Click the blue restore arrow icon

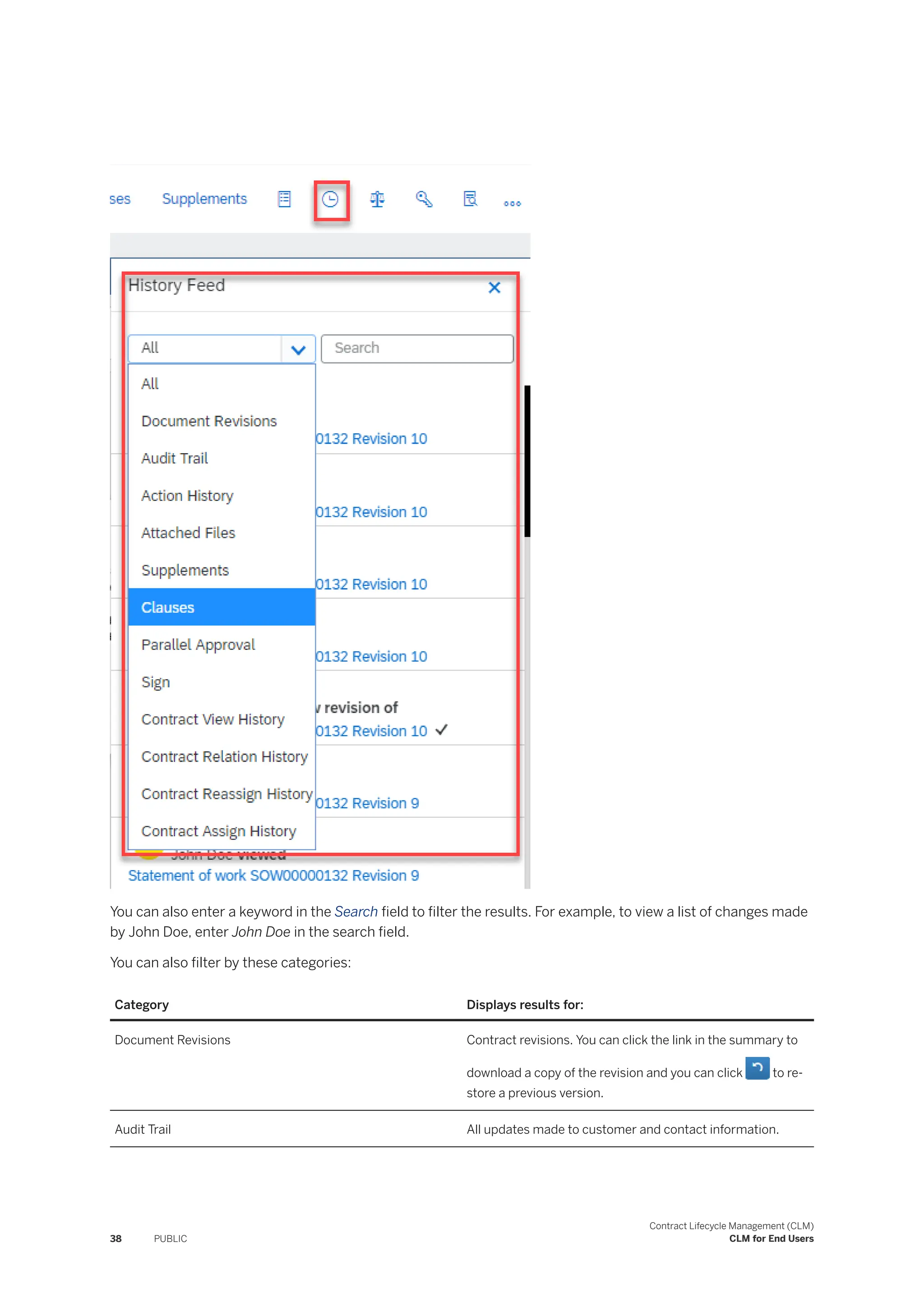click(x=758, y=1068)
